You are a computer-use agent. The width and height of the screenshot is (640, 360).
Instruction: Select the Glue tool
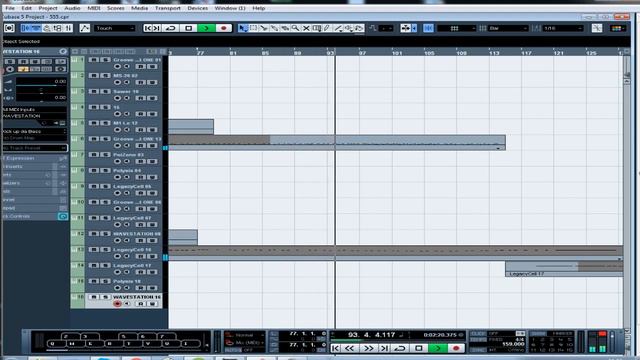[x=275, y=28]
